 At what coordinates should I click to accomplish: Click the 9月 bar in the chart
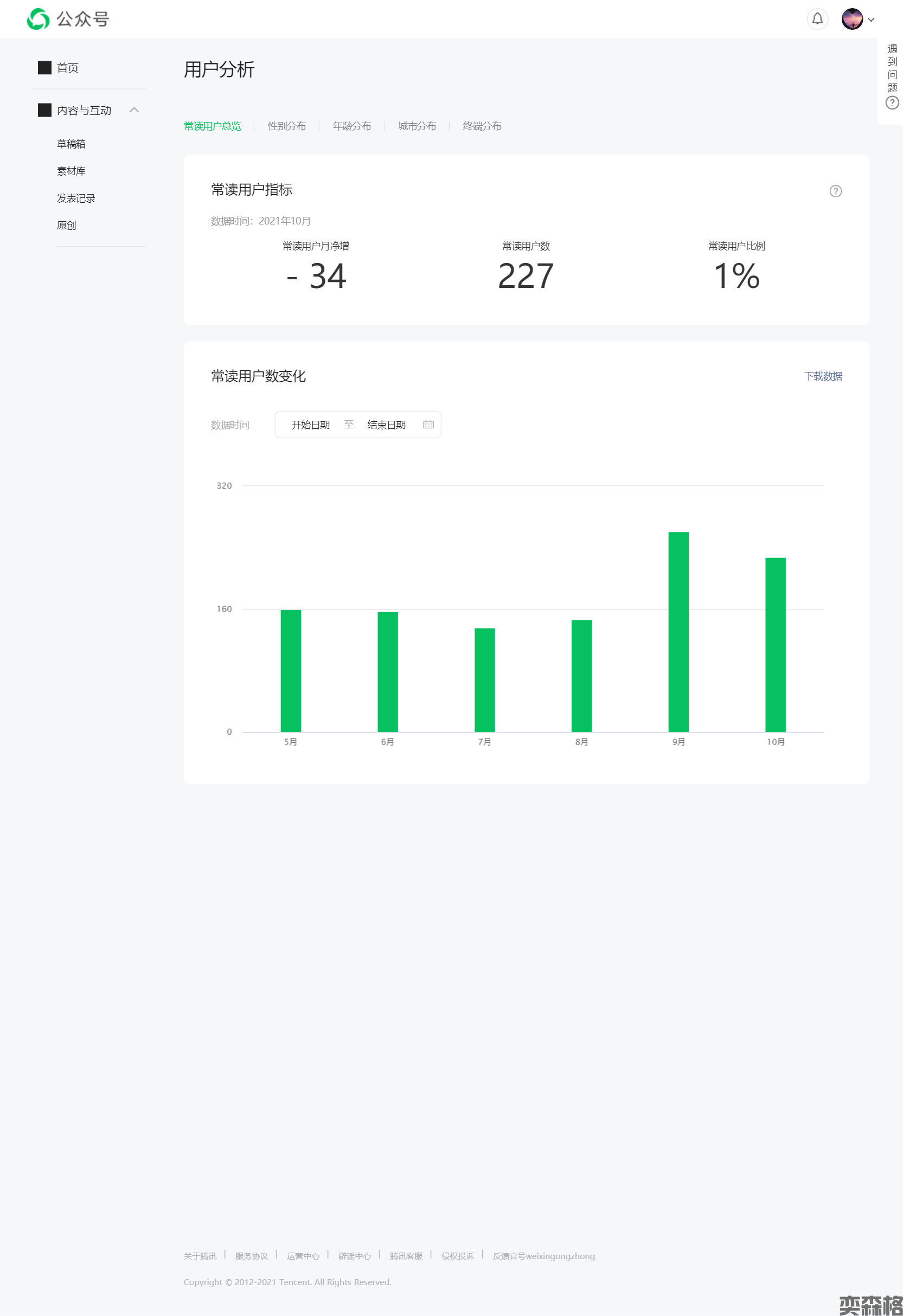678,631
